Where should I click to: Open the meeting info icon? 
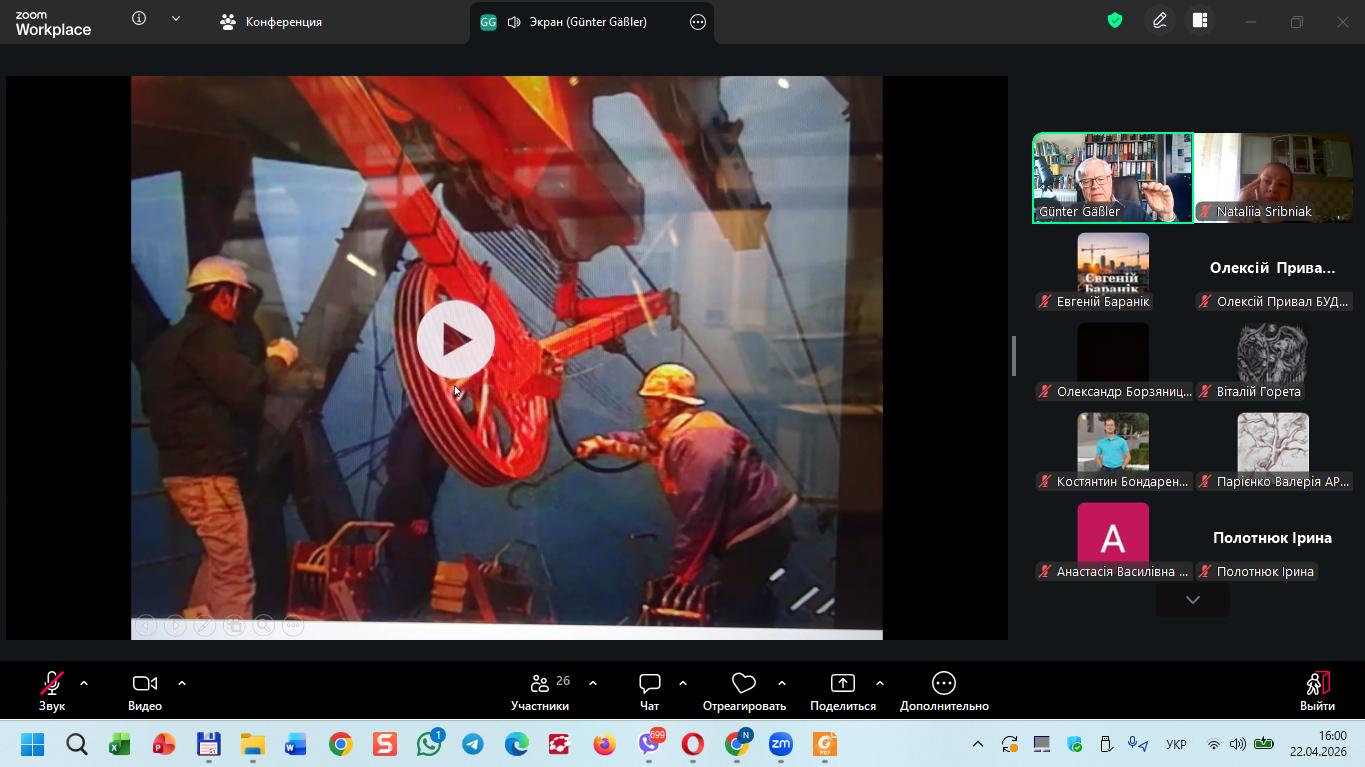pyautogui.click(x=139, y=19)
